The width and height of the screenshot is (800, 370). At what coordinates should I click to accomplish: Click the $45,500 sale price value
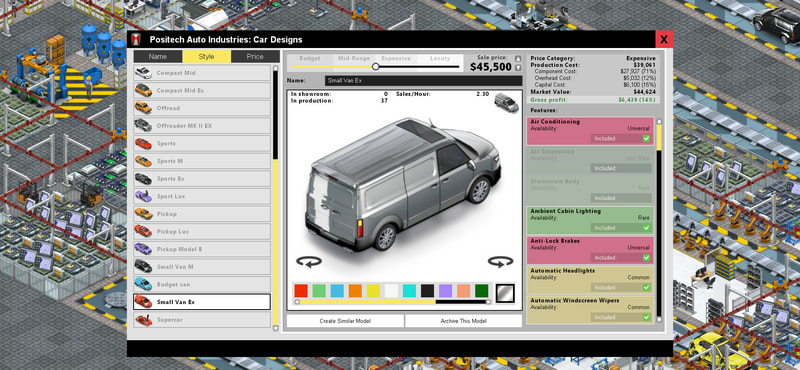point(491,67)
